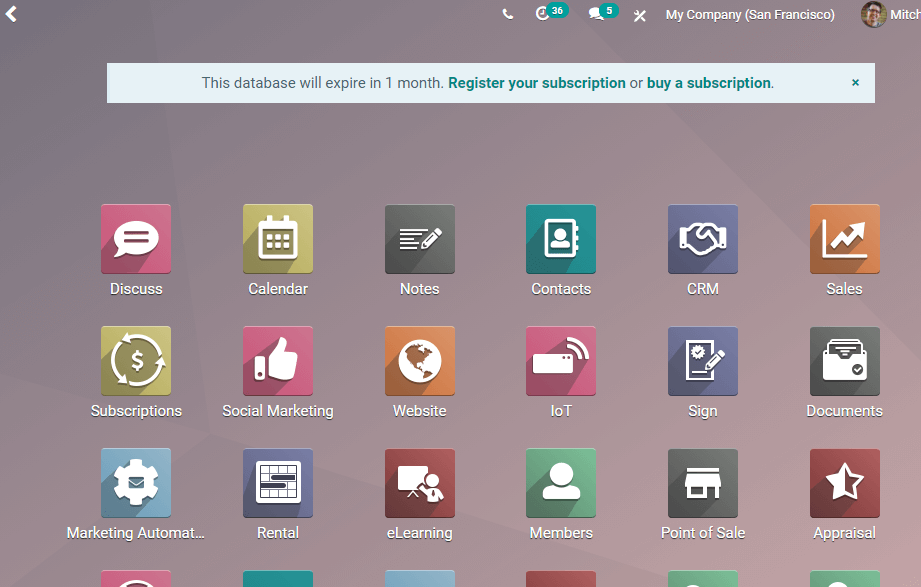Open the Website app
The height and width of the screenshot is (587, 921).
pyautogui.click(x=419, y=361)
